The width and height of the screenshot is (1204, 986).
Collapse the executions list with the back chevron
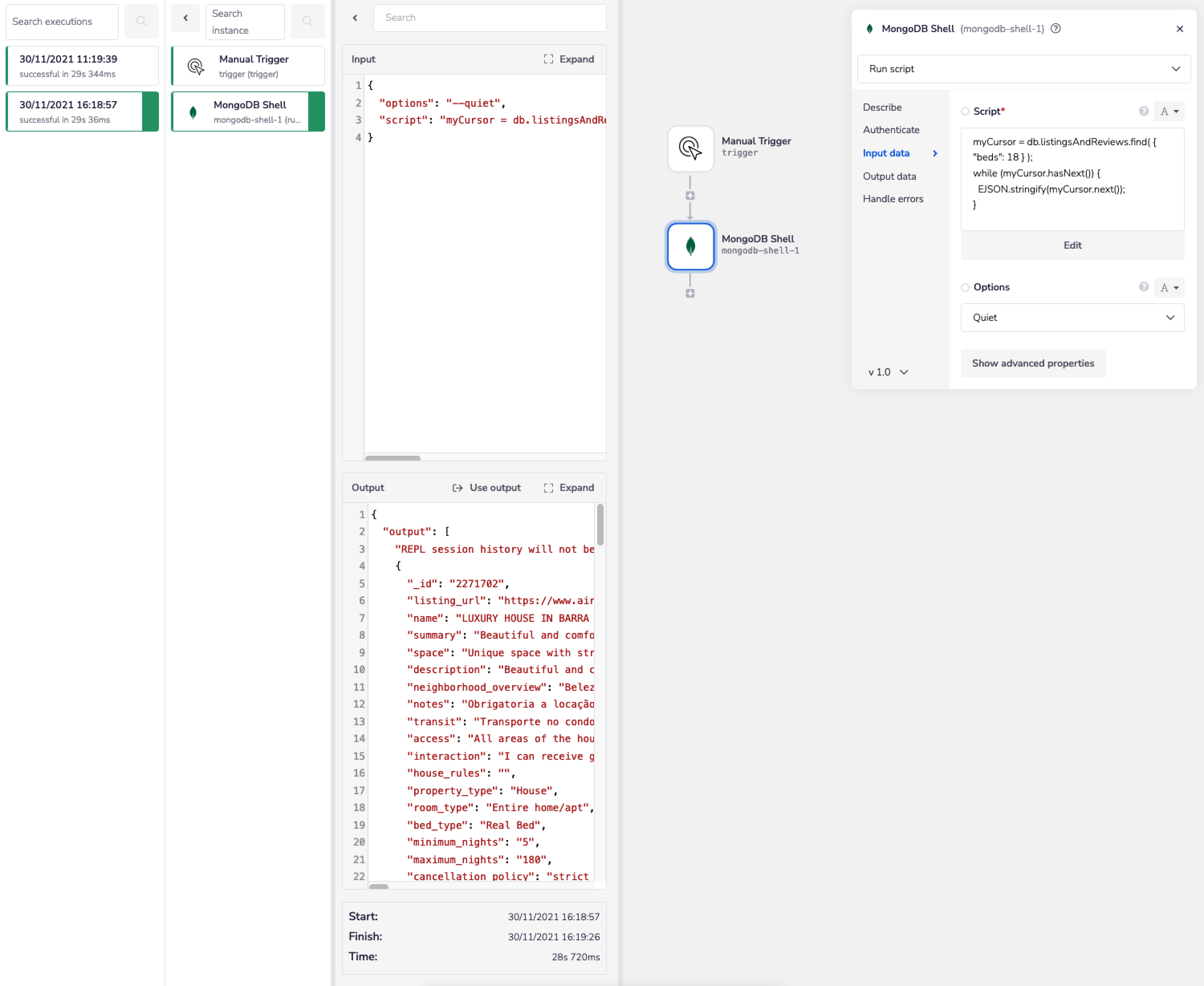(185, 18)
